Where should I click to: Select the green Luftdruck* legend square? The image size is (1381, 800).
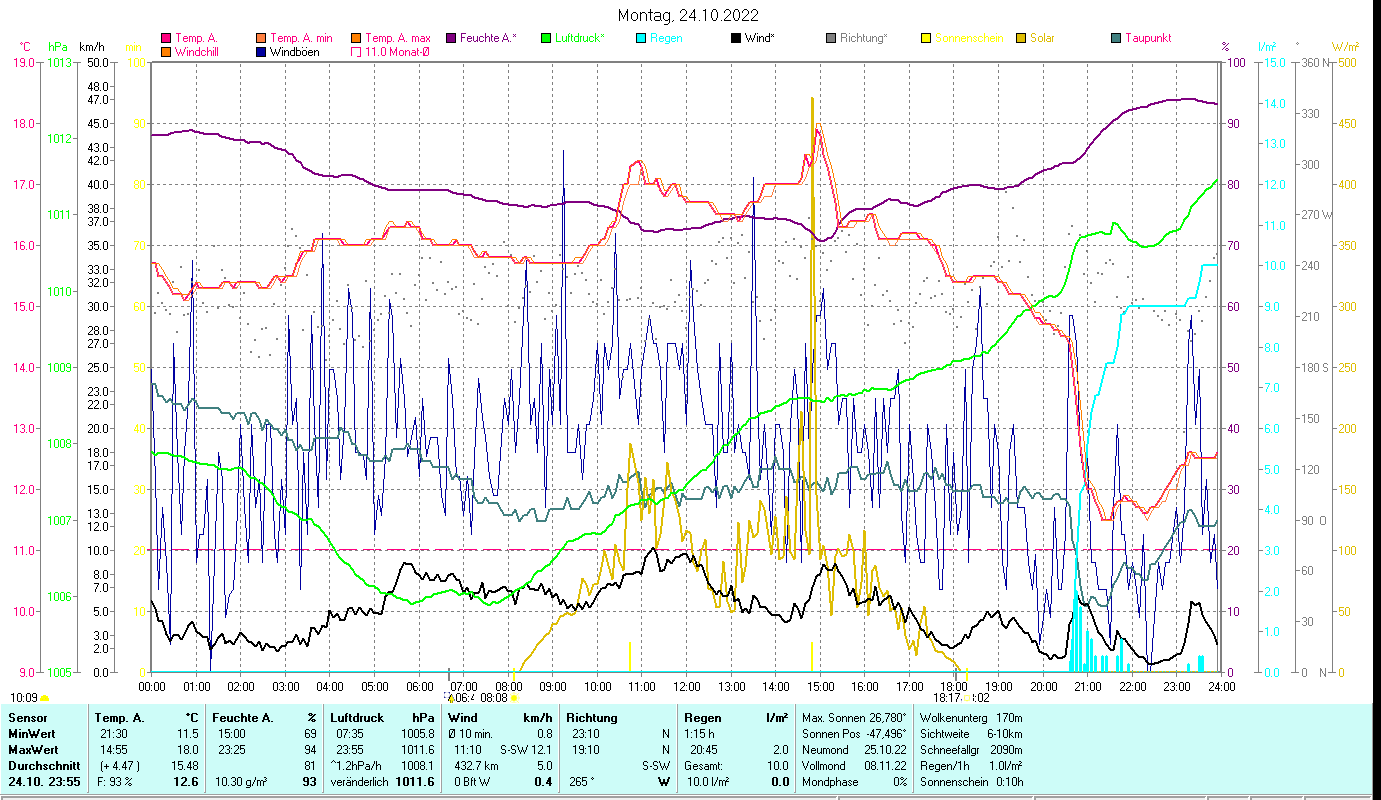(x=546, y=38)
